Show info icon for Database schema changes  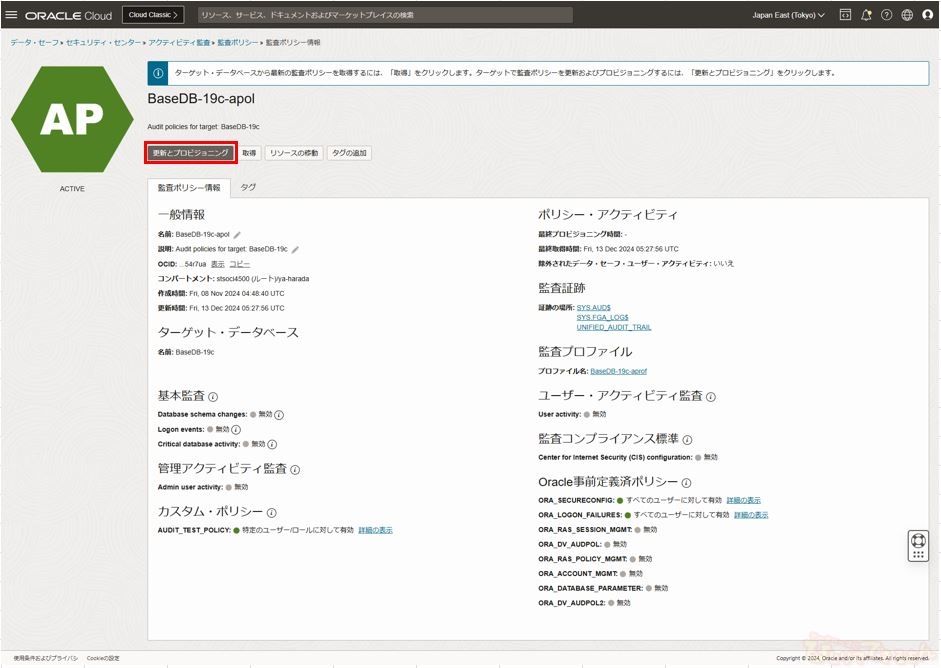279,415
